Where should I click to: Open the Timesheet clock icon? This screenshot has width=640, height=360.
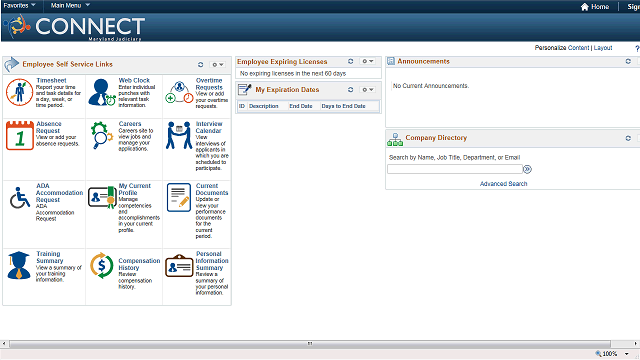pos(19,92)
